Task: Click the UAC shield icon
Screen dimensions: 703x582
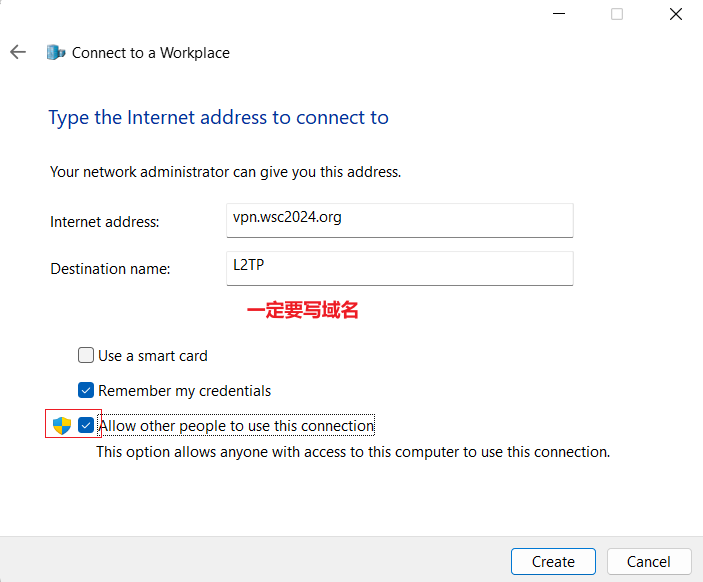Action: point(62,426)
